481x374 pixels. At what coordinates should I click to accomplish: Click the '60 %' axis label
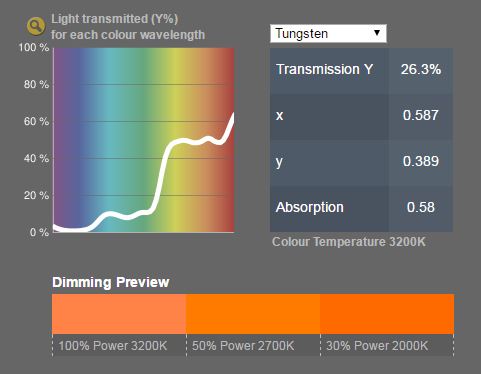(36, 122)
